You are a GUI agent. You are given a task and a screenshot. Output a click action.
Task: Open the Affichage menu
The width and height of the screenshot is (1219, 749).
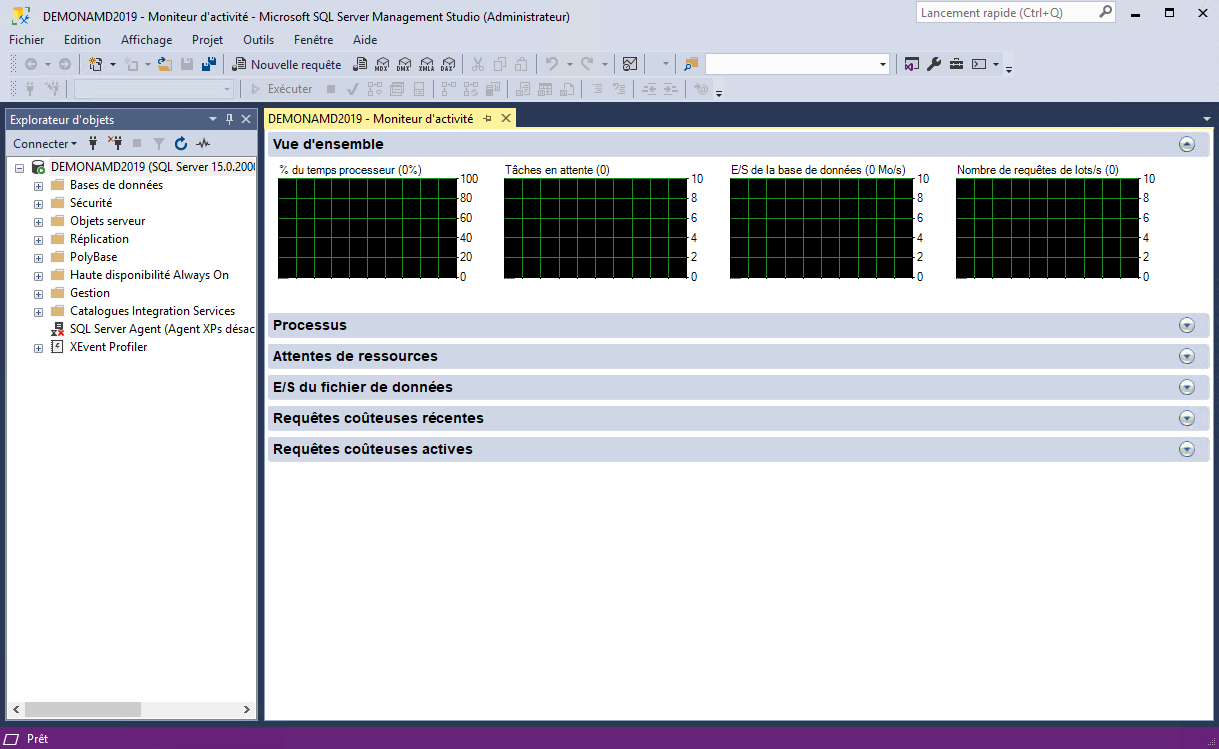[146, 40]
